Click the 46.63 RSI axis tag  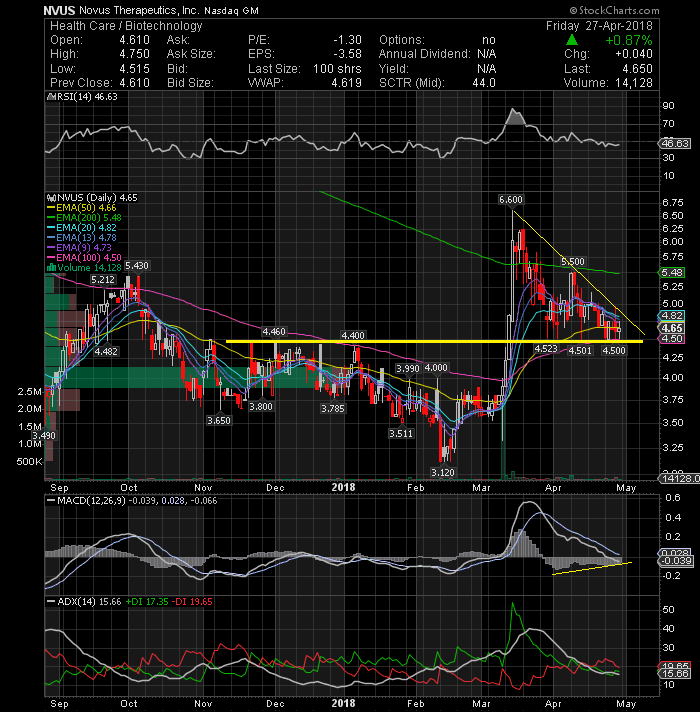[675, 143]
